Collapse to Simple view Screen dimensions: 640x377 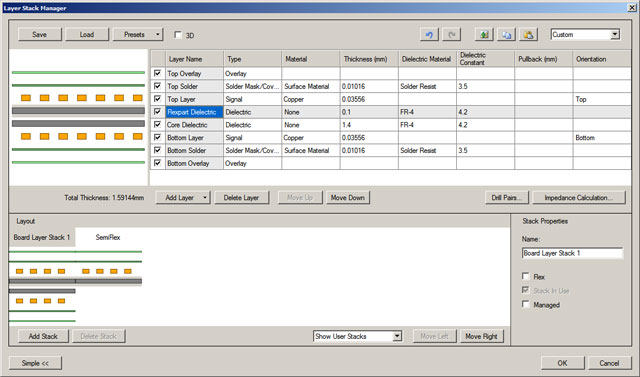[x=35, y=363]
